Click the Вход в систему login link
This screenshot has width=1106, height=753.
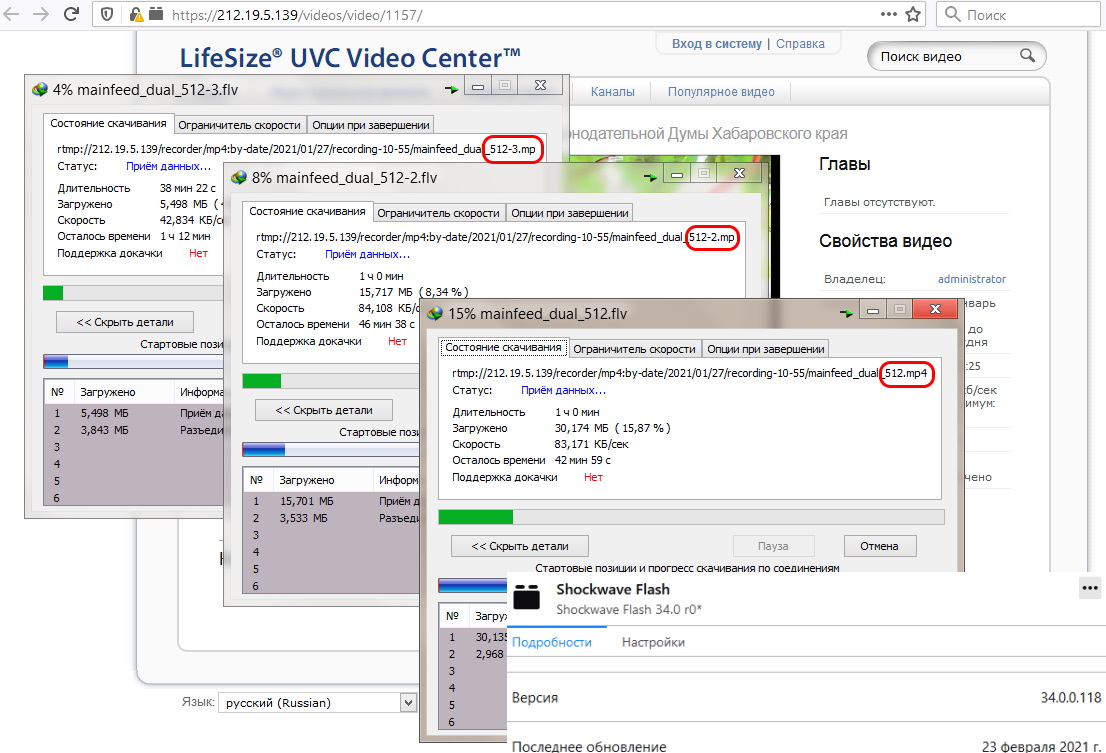pos(717,44)
